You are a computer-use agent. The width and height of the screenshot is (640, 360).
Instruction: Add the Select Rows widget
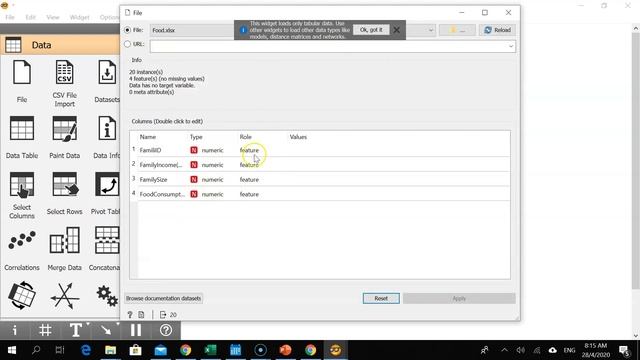[x=64, y=193]
